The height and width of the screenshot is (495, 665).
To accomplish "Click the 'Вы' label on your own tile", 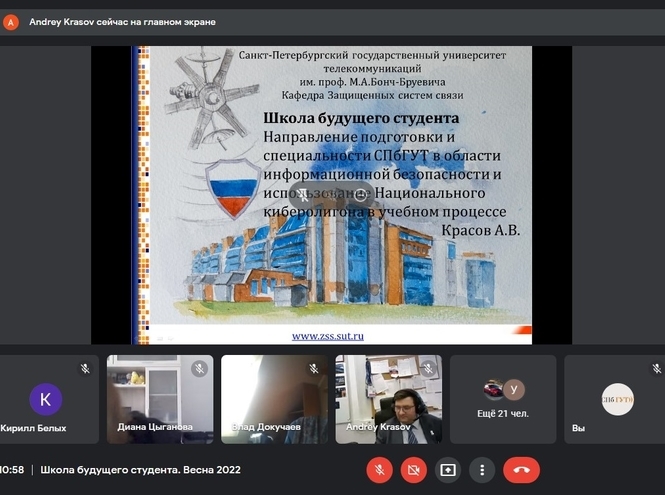I will pos(578,428).
